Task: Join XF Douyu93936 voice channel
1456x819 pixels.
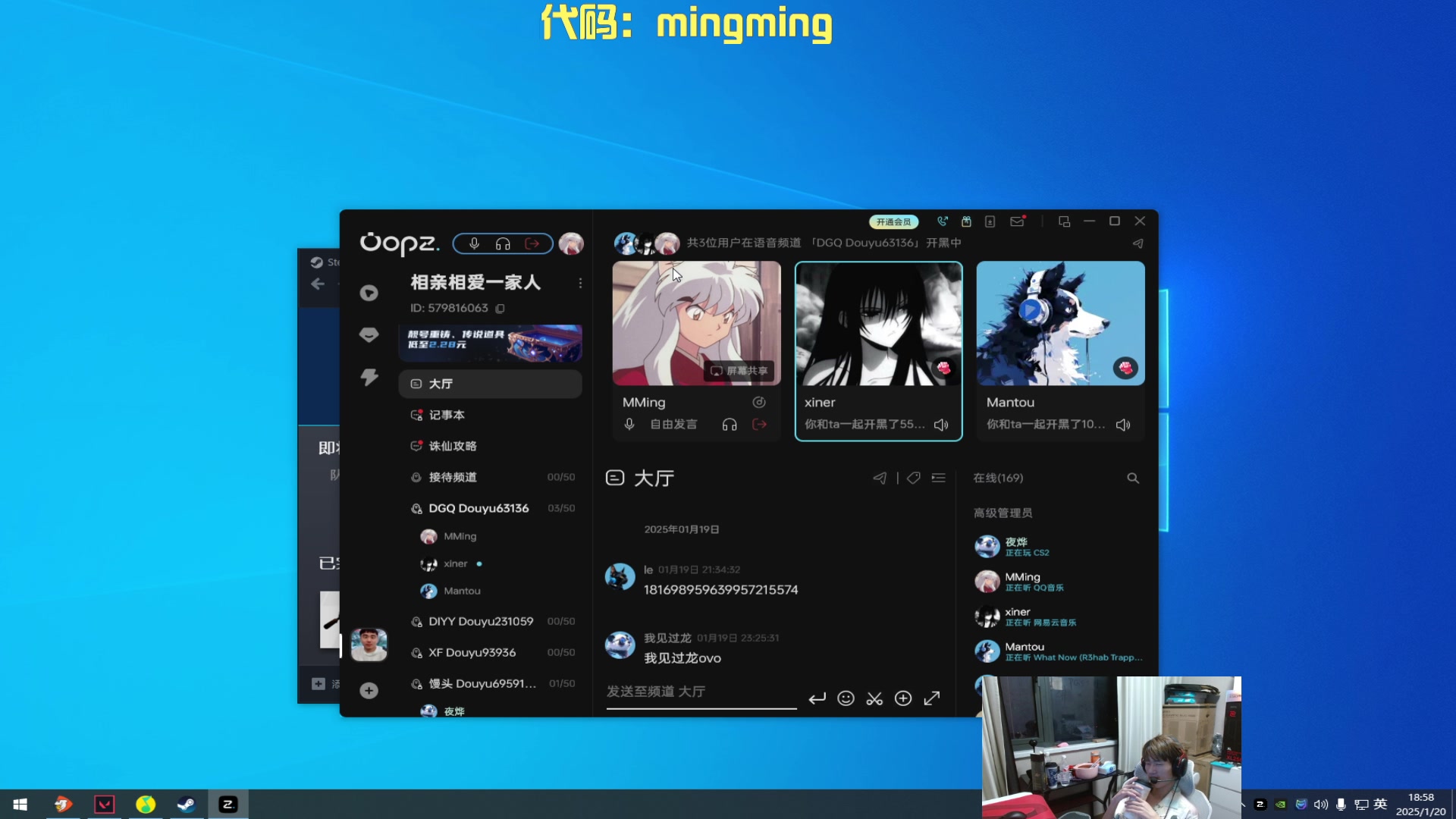Action: point(491,652)
